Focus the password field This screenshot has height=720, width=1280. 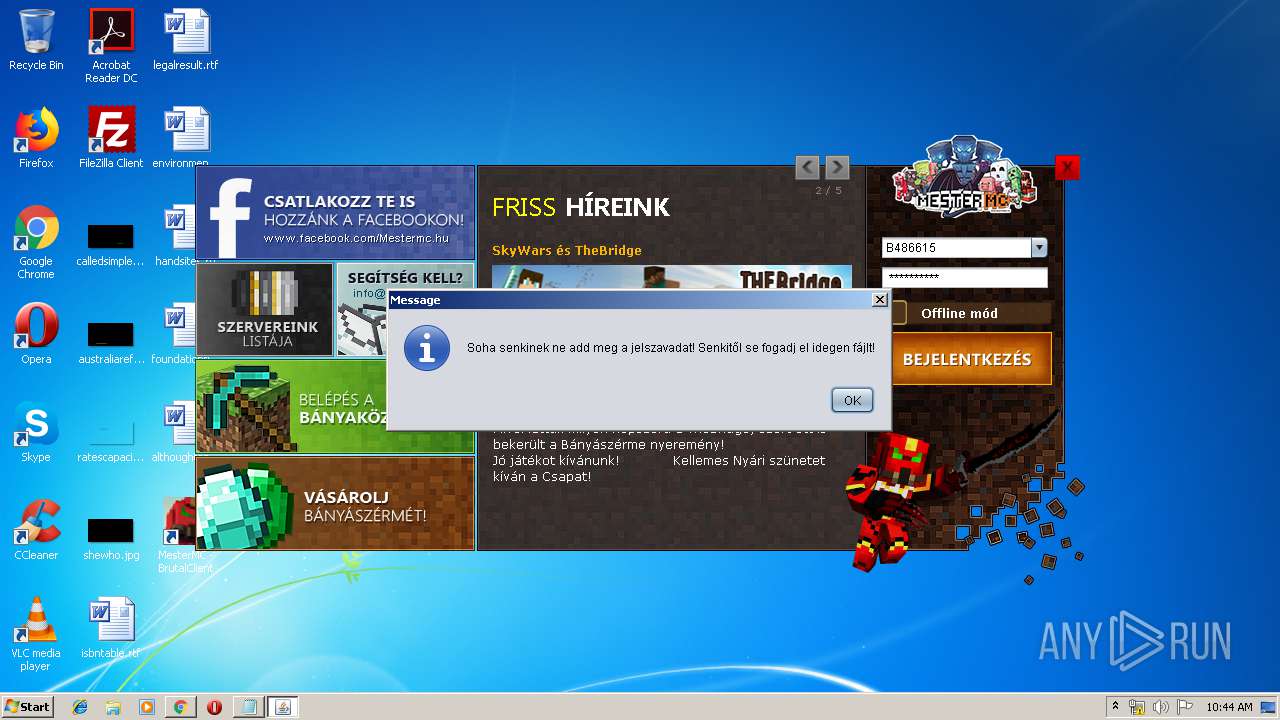tap(964, 277)
